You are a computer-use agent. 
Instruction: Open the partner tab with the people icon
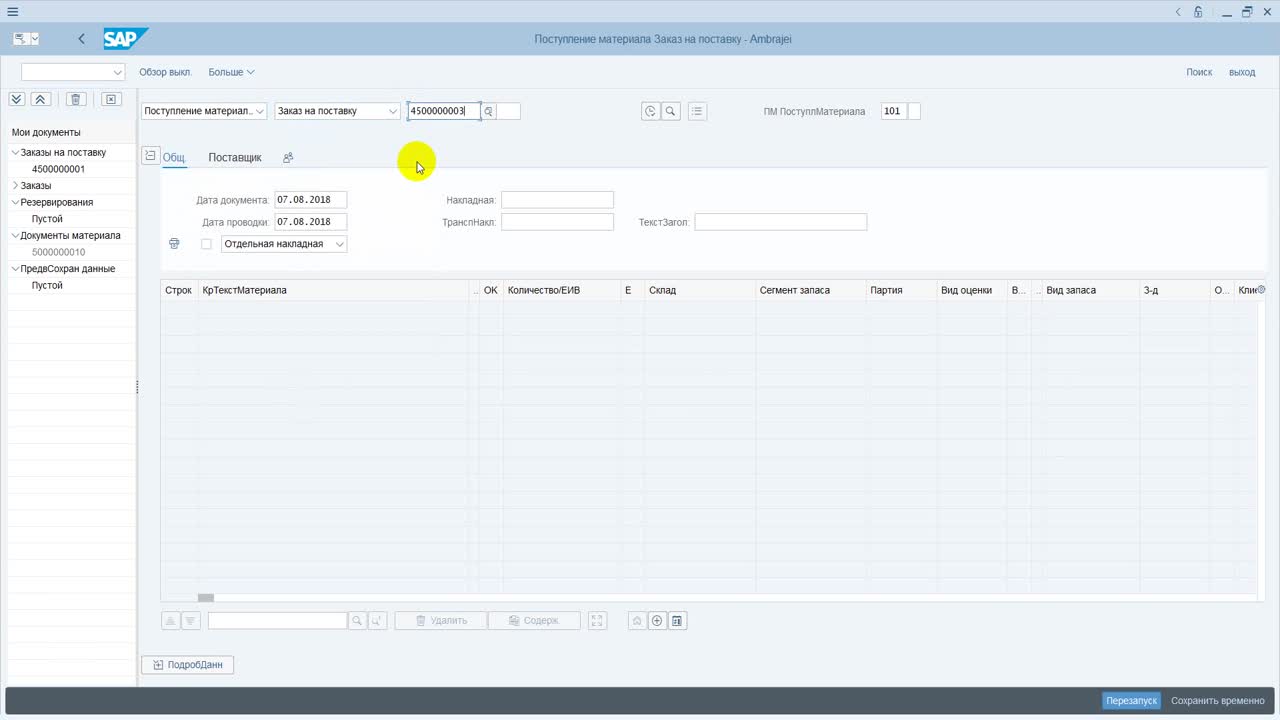(288, 157)
